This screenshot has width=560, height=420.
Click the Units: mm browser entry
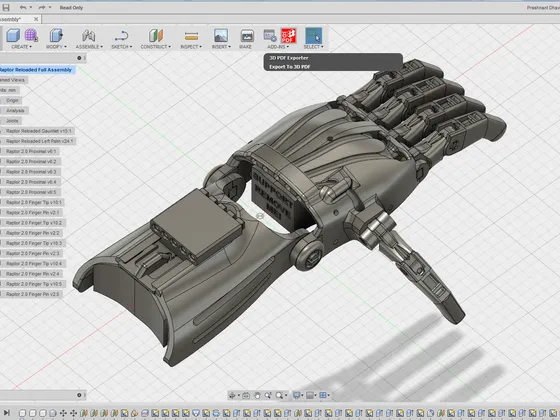(x=9, y=90)
